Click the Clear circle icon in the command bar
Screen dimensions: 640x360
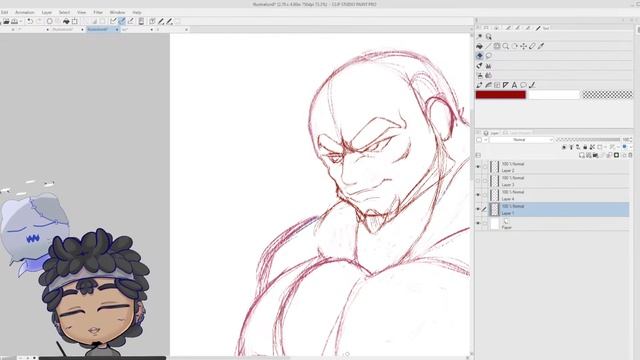(x=49, y=21)
